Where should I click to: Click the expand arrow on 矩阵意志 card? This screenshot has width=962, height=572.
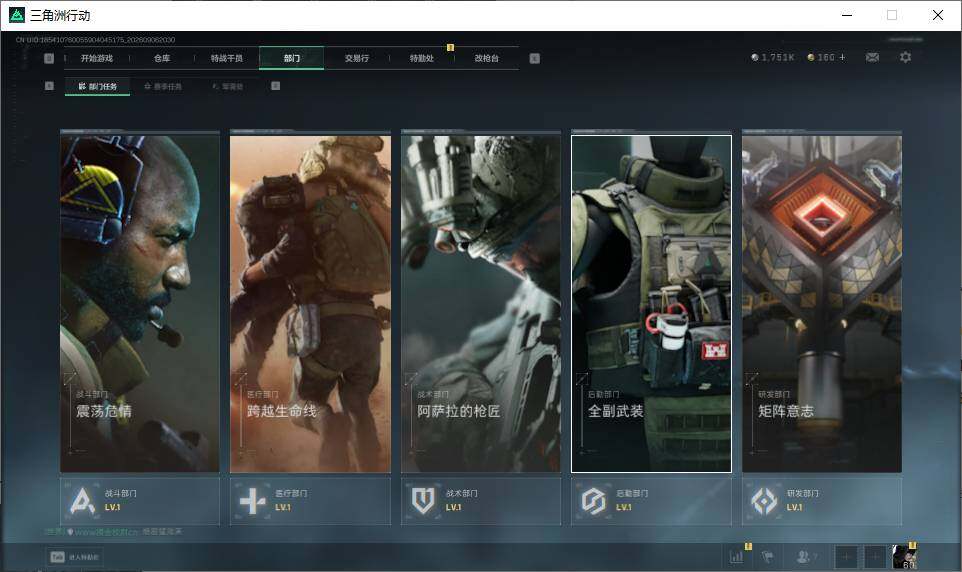[x=752, y=379]
